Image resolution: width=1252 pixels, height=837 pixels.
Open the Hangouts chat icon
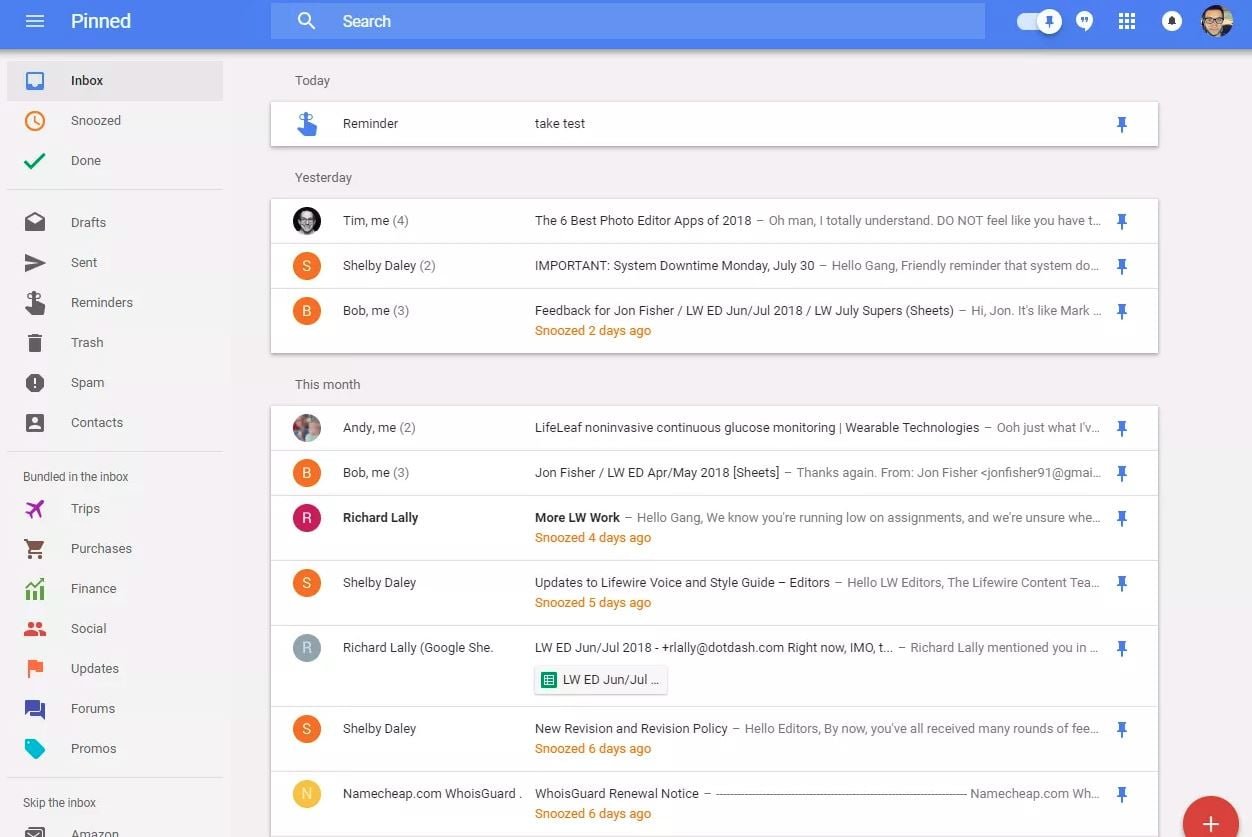tap(1085, 21)
